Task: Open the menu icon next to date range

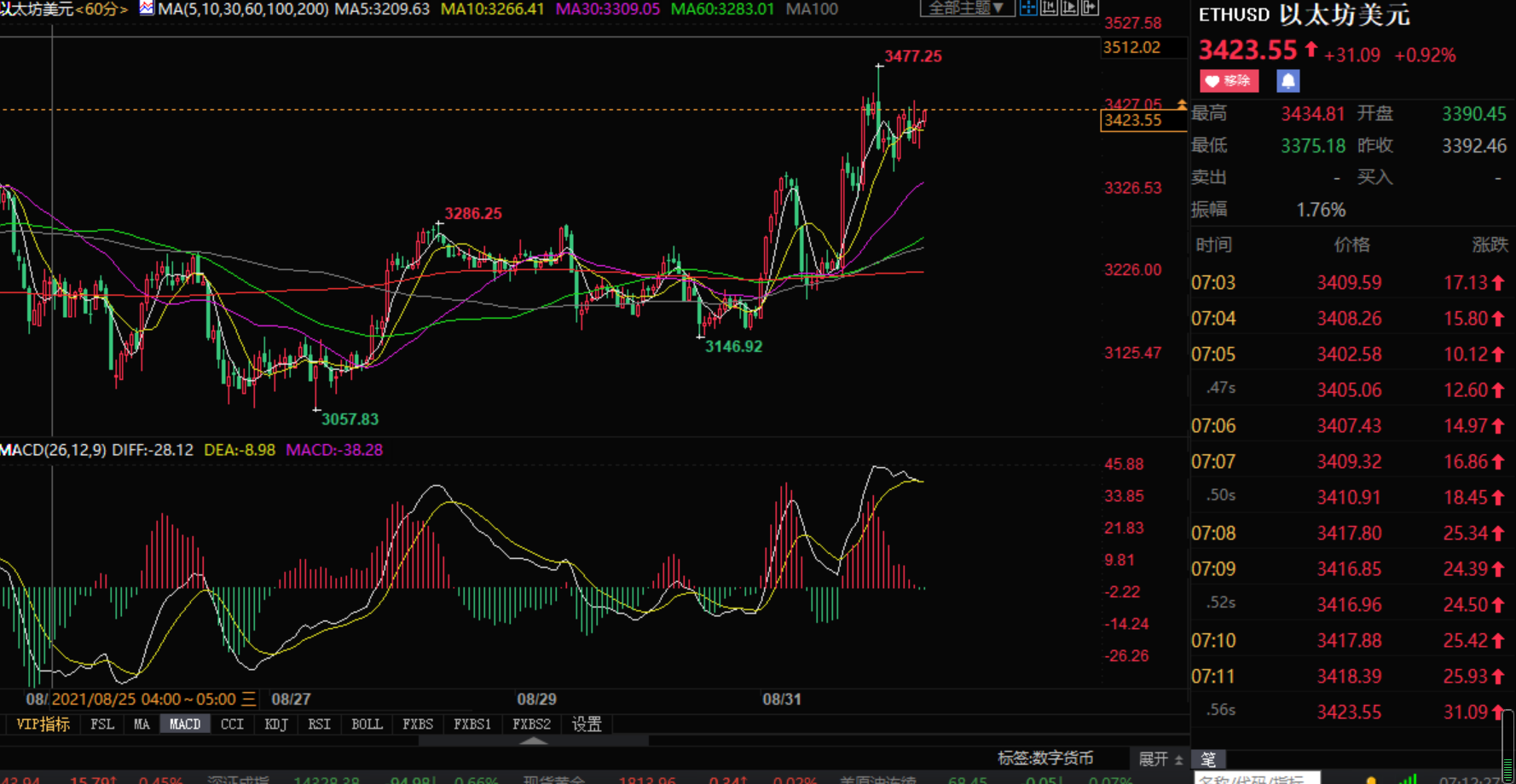Action: [x=248, y=700]
